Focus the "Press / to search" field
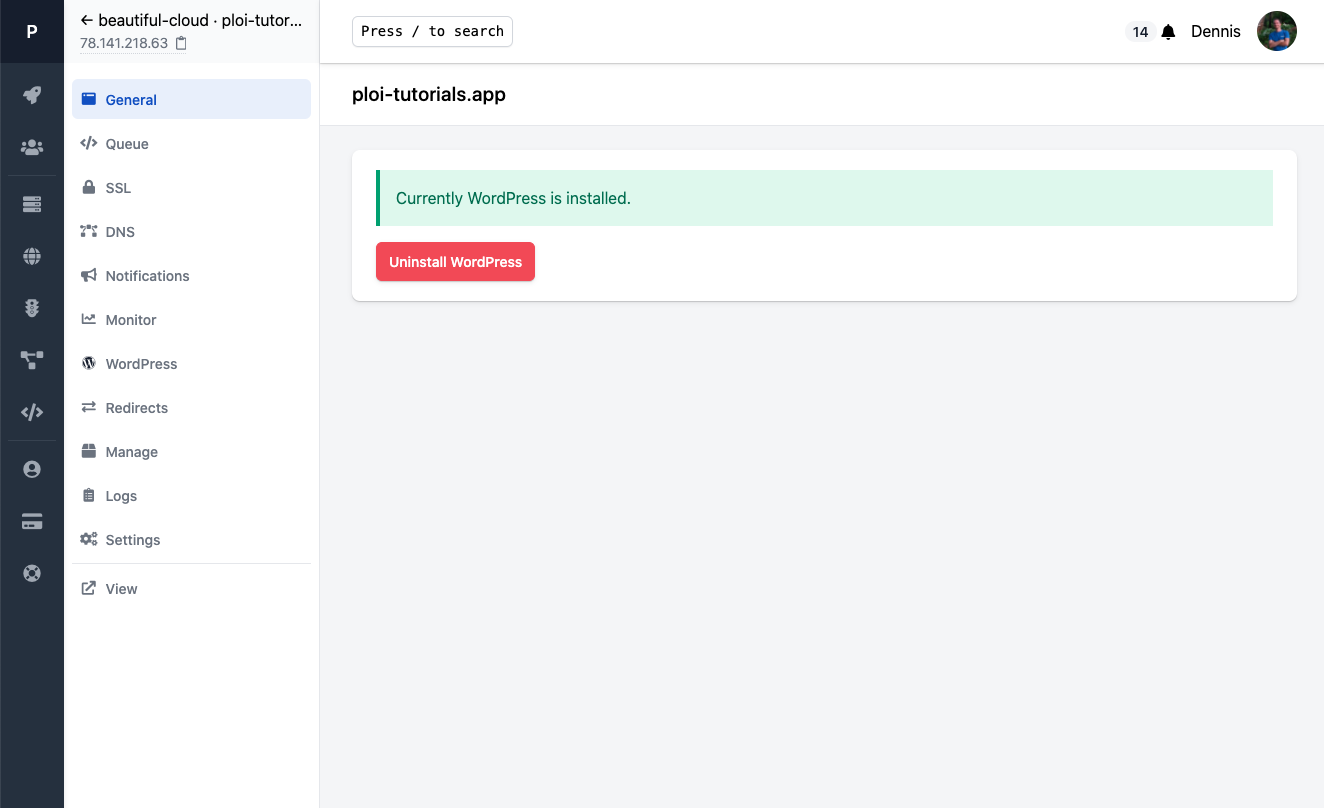 pos(432,31)
